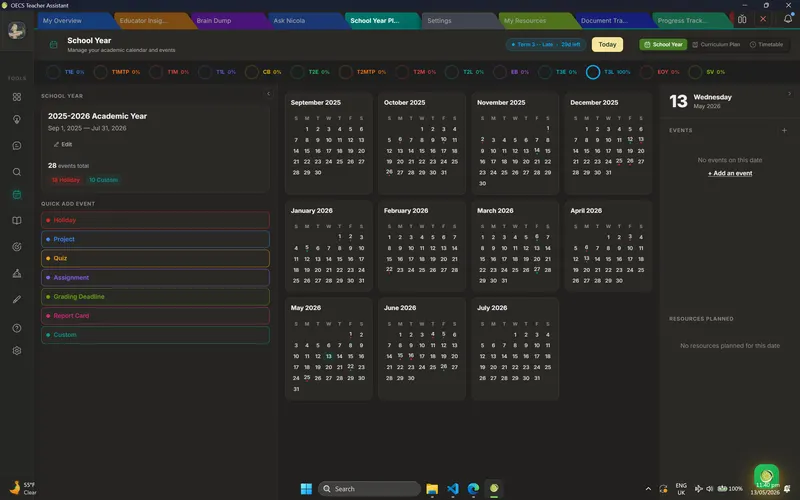Viewport: 800px width, 500px height.
Task: Select highlighted May 13 in May 2026
Action: (x=329, y=357)
